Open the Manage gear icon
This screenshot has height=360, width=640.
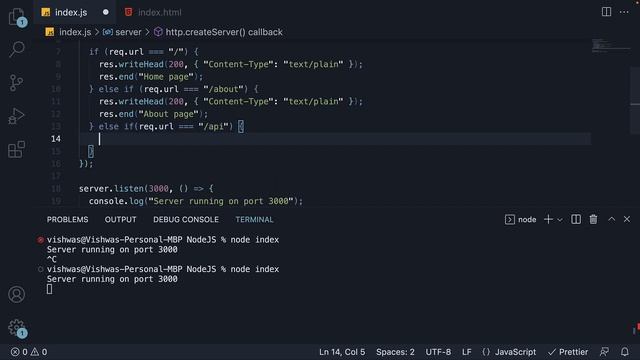pos(17,328)
